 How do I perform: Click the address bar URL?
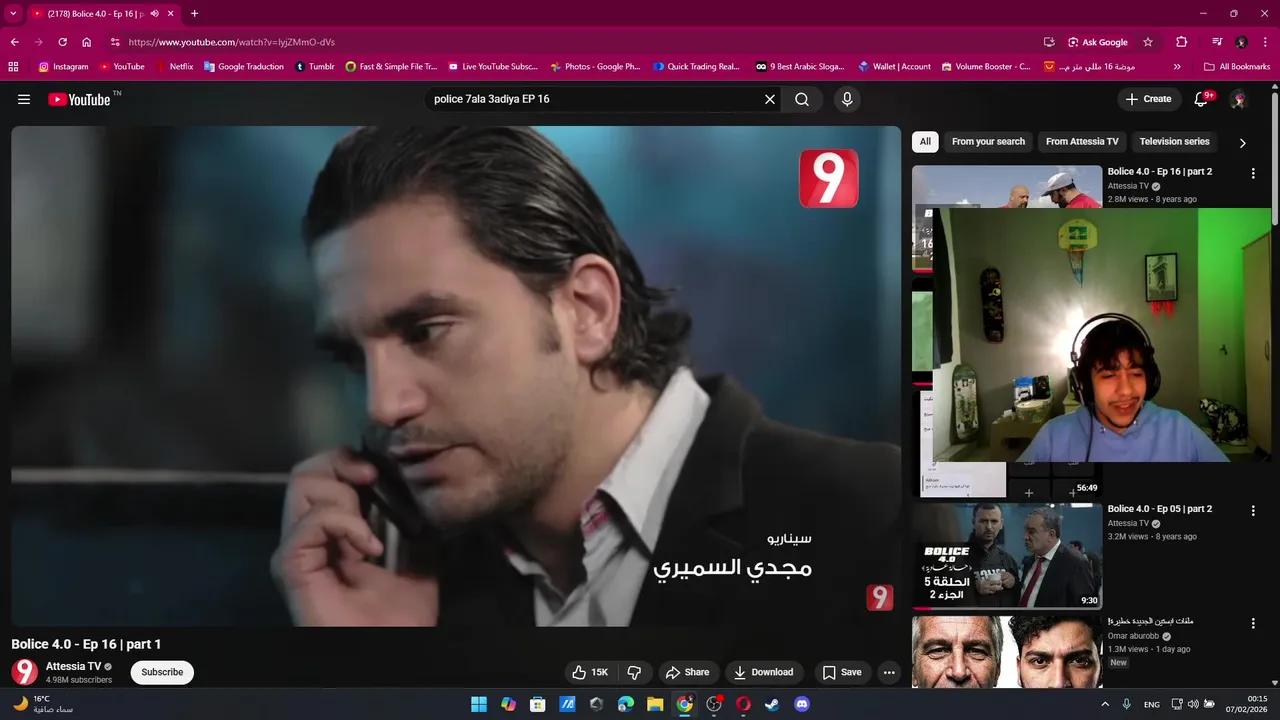point(232,42)
